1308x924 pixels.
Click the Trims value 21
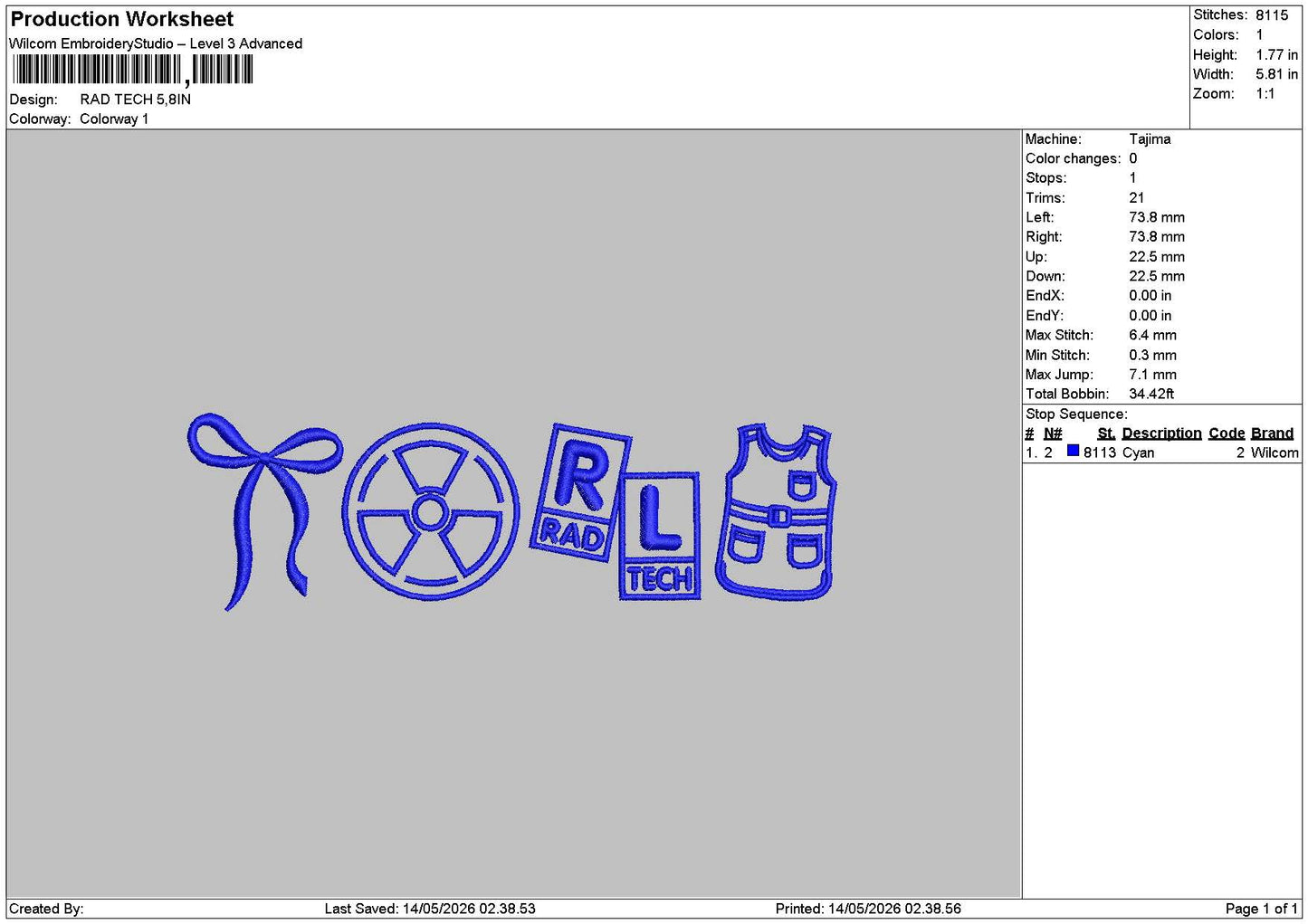tap(1137, 197)
